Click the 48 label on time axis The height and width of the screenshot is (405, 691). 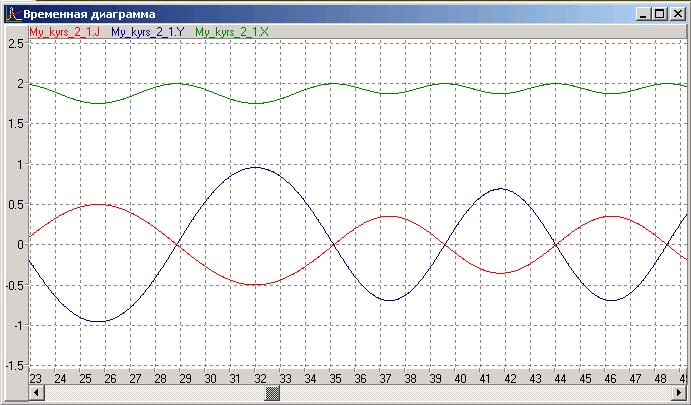pos(660,379)
